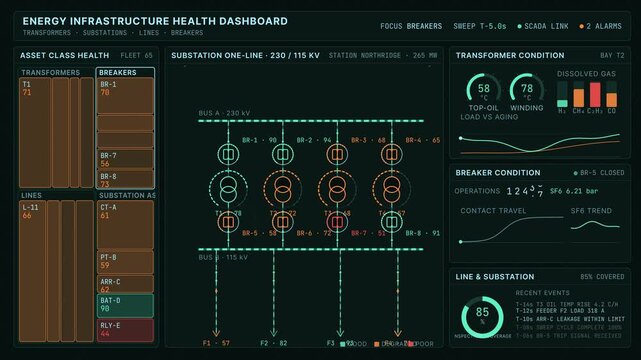Open the T1 71 treemap tile
641x360 pixels.
coord(35,132)
